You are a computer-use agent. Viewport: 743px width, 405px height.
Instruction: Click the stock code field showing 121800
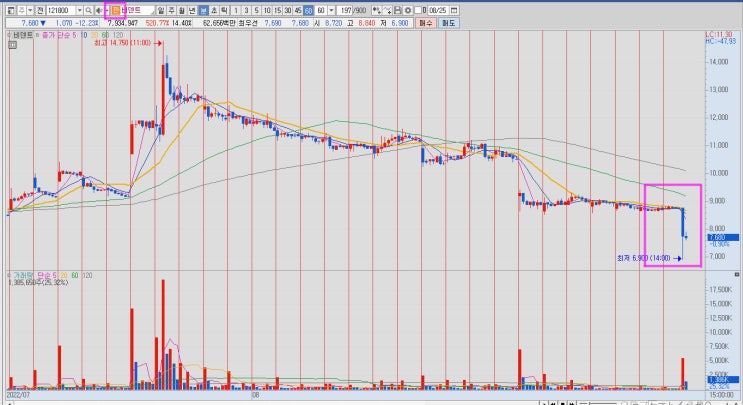pos(61,10)
